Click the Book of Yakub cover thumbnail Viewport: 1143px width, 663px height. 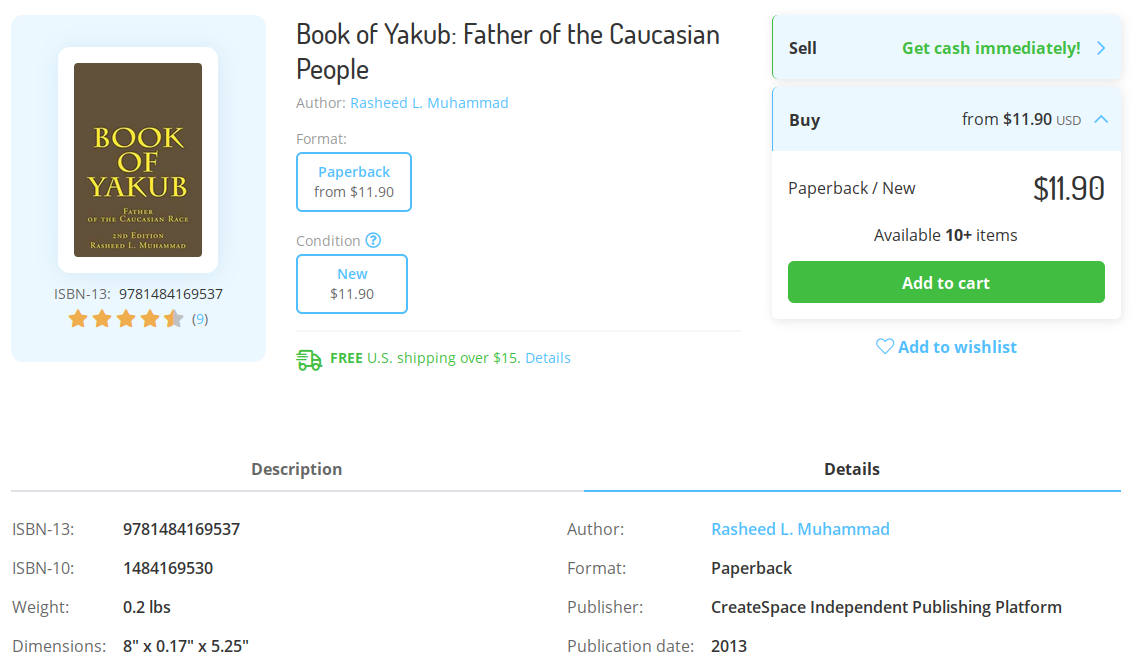click(138, 160)
